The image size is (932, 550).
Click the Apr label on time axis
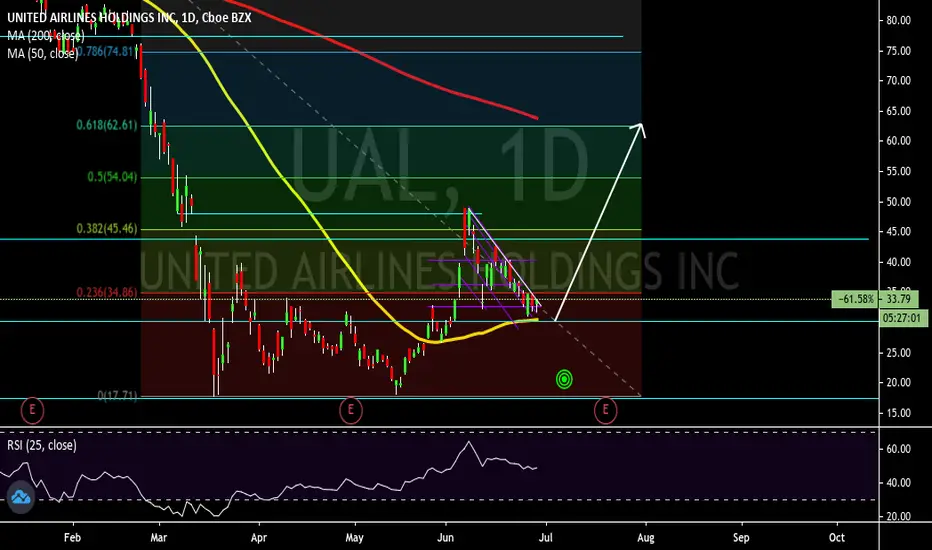click(x=259, y=538)
